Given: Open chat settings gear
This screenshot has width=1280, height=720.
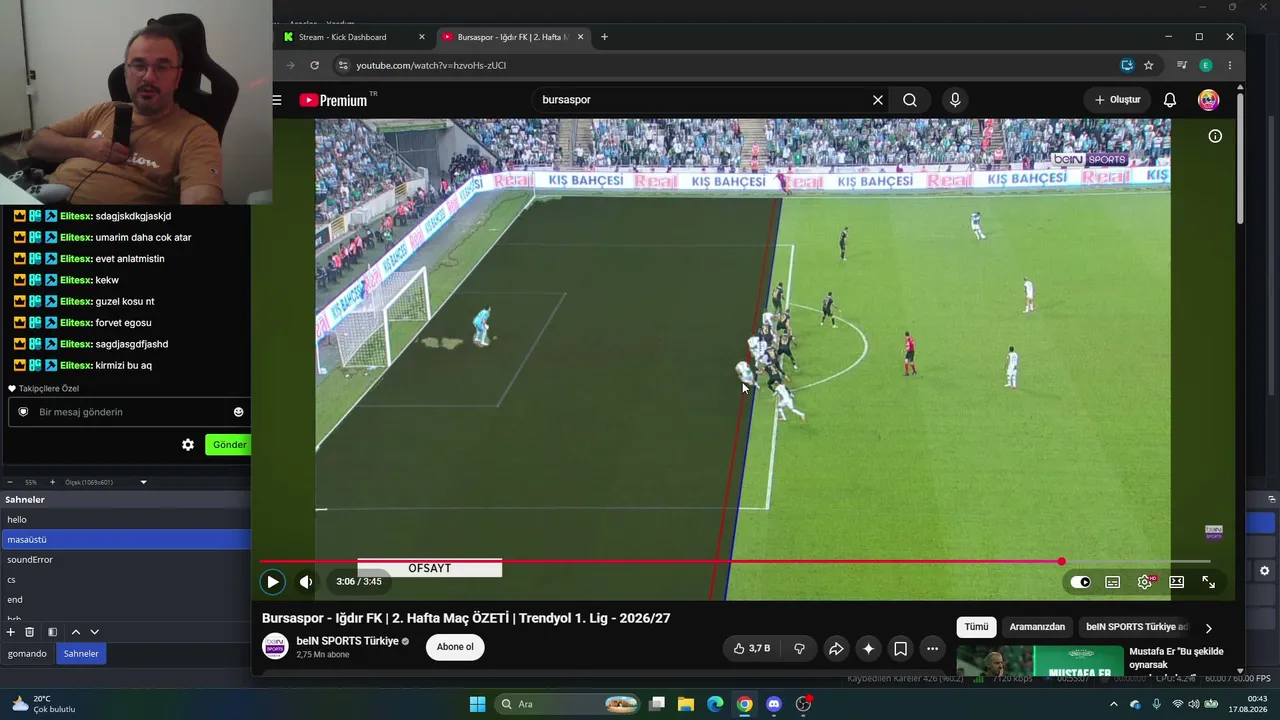Looking at the screenshot, I should [188, 445].
